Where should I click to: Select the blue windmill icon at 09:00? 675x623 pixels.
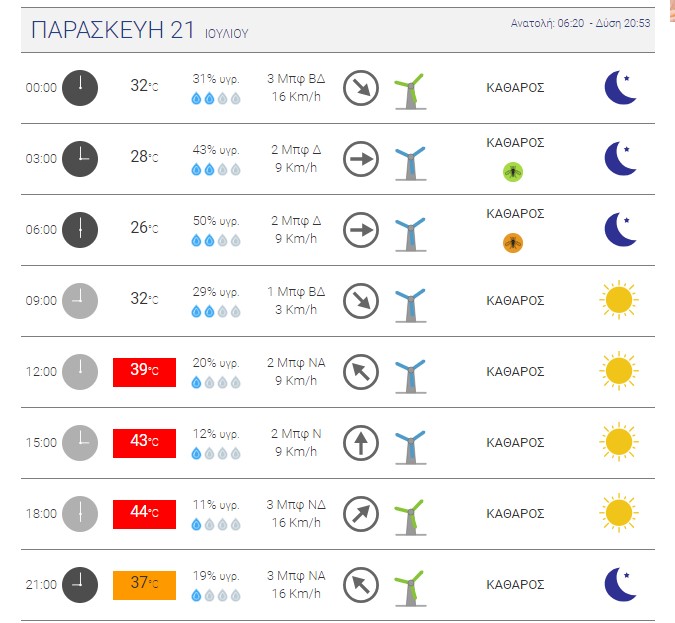[x=410, y=304]
